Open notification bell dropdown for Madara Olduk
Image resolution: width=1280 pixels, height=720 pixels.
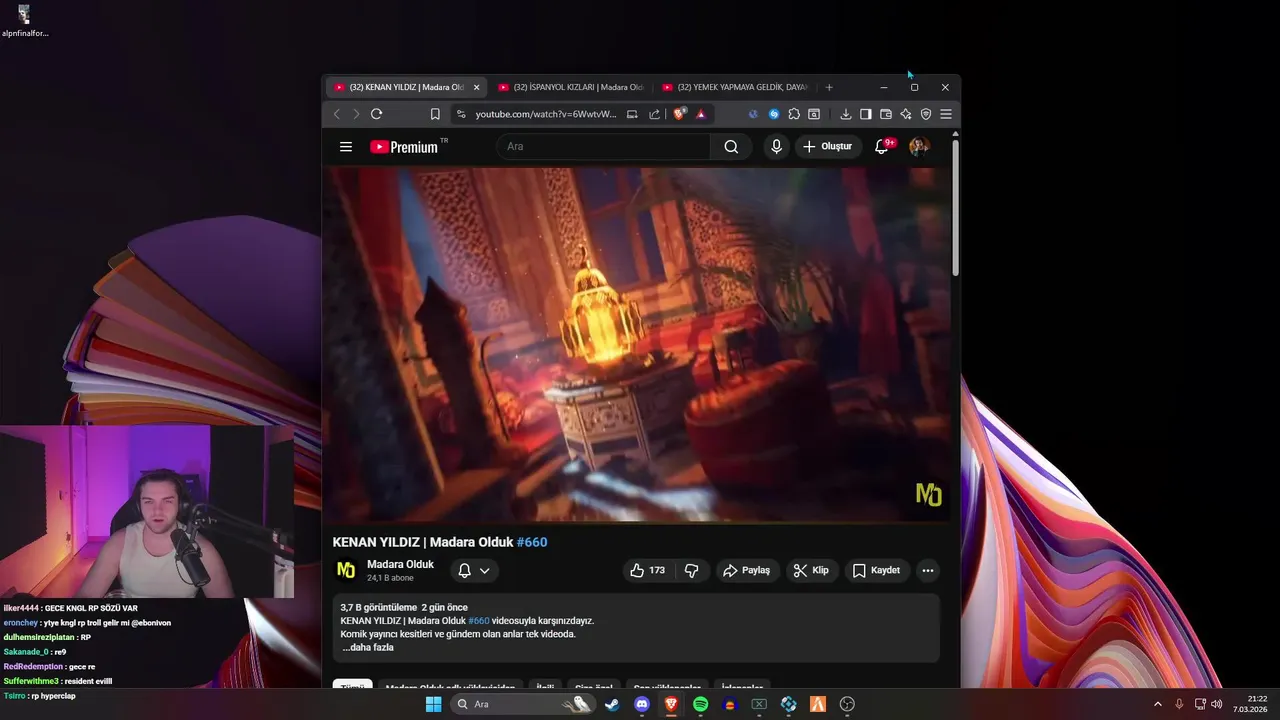click(x=474, y=570)
